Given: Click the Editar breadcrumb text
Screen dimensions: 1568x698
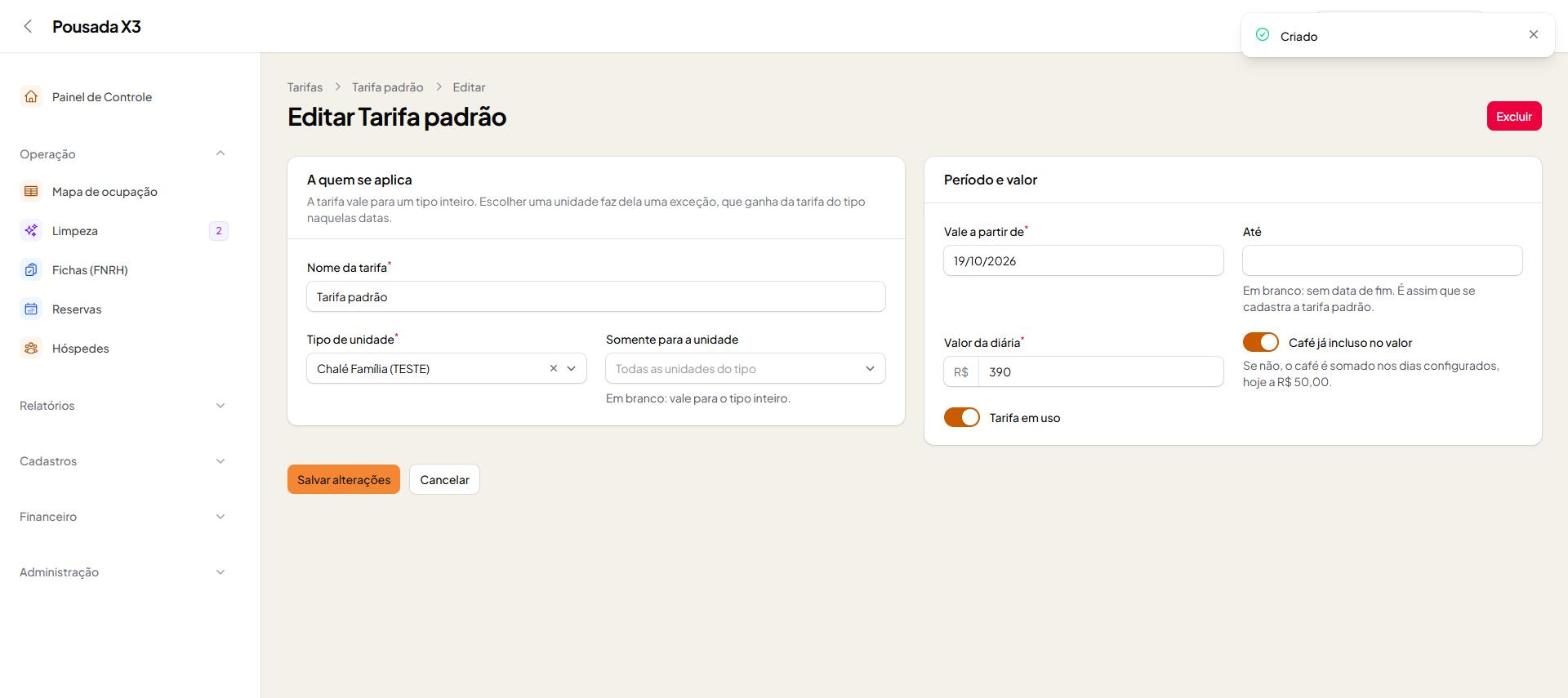Looking at the screenshot, I should coord(469,87).
